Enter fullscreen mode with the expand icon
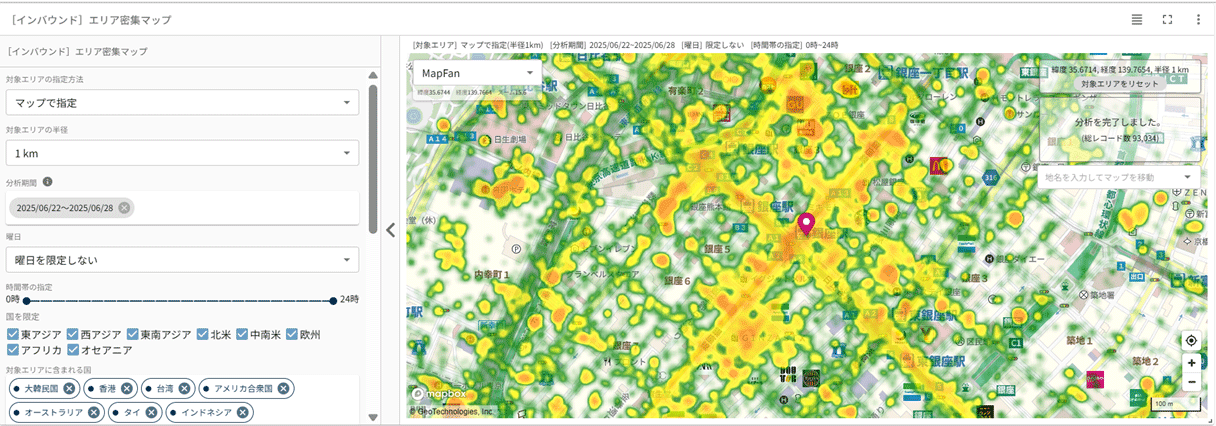1216x426 pixels. coord(1167,19)
